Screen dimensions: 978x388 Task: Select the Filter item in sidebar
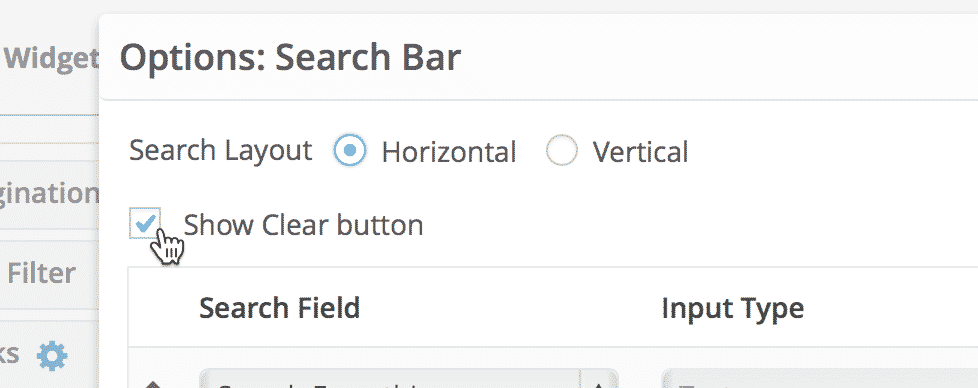click(41, 273)
